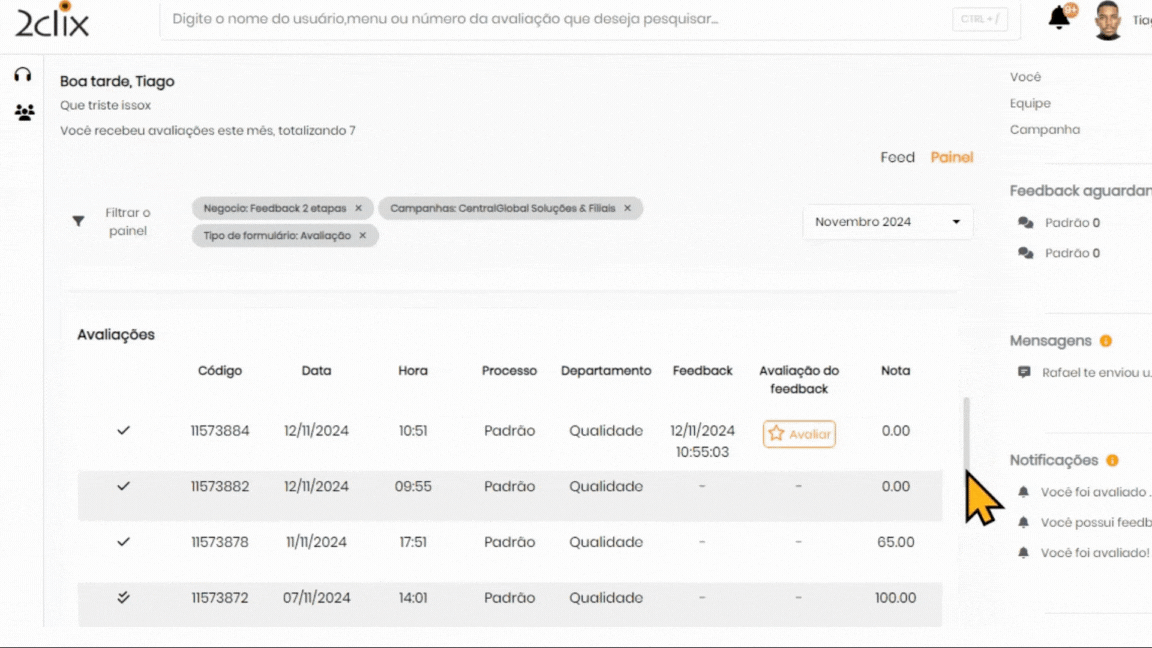The image size is (1152, 648).
Task: Open the notifications bell in top bar
Action: click(x=1059, y=18)
